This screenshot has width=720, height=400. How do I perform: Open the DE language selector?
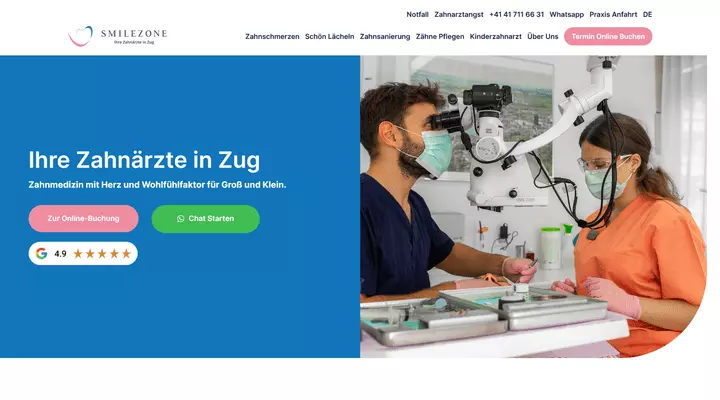[647, 15]
